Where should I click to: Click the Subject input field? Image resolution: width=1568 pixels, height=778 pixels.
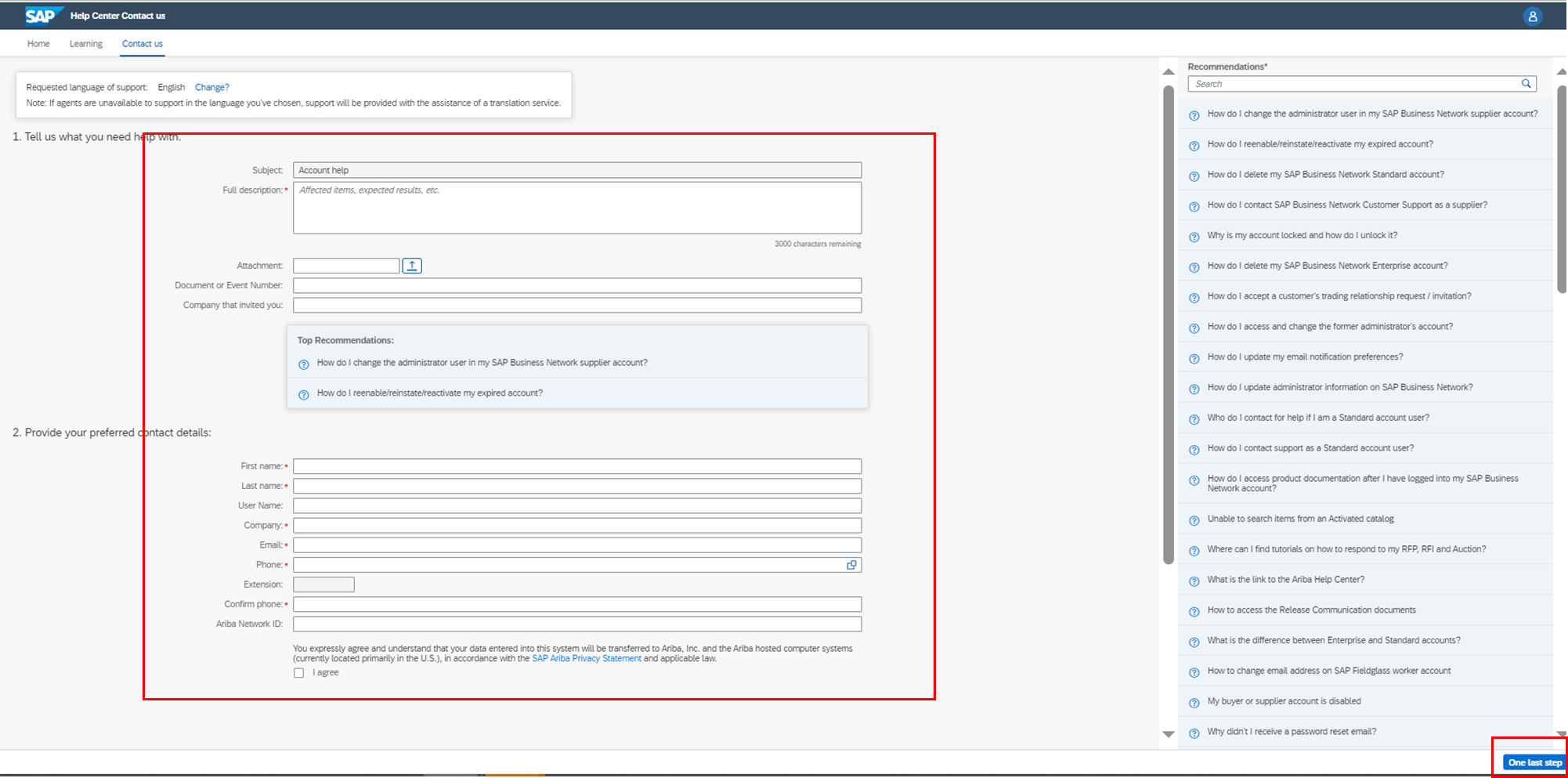[x=577, y=170]
